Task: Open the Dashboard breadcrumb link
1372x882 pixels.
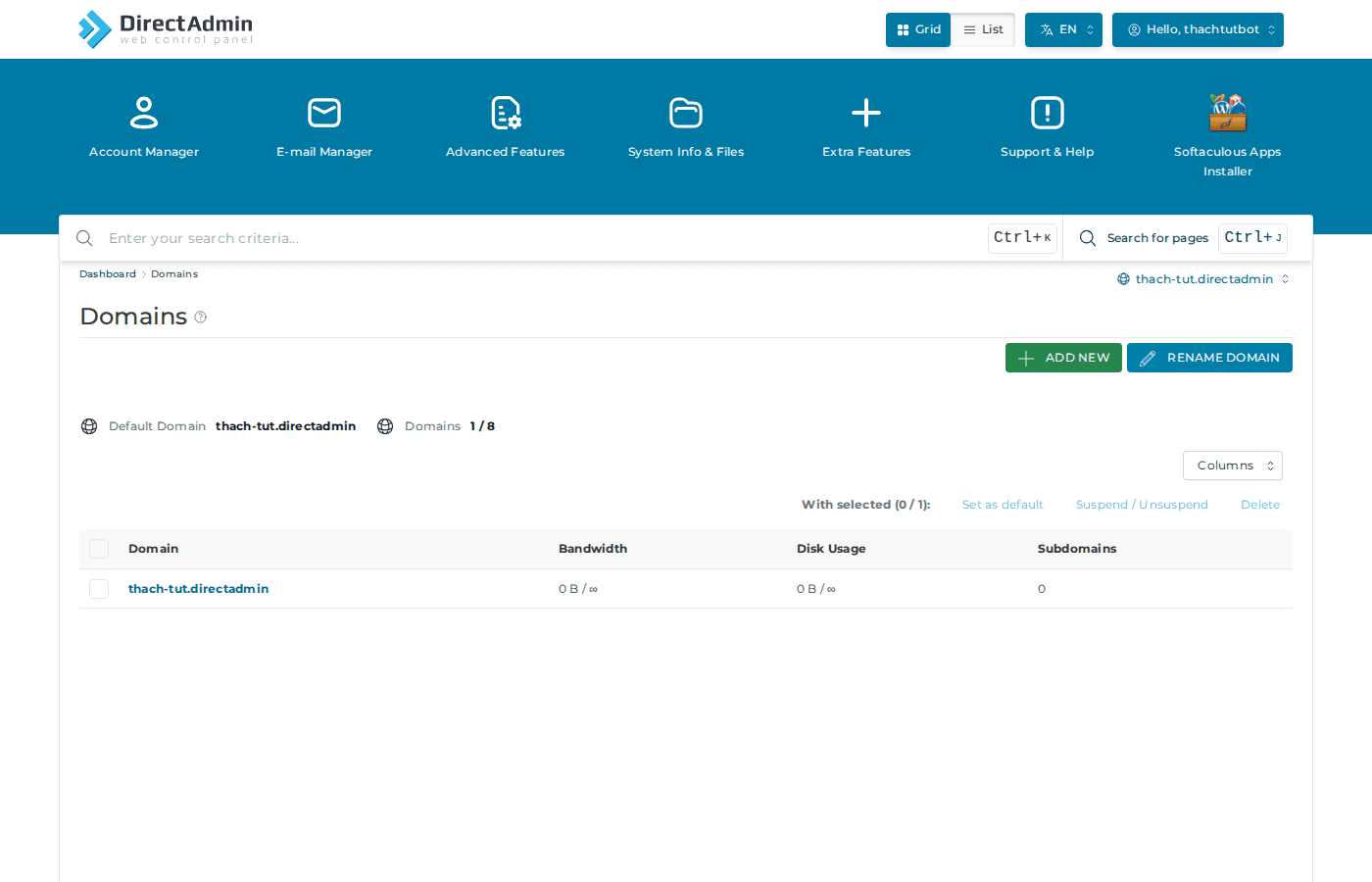Action: point(108,273)
